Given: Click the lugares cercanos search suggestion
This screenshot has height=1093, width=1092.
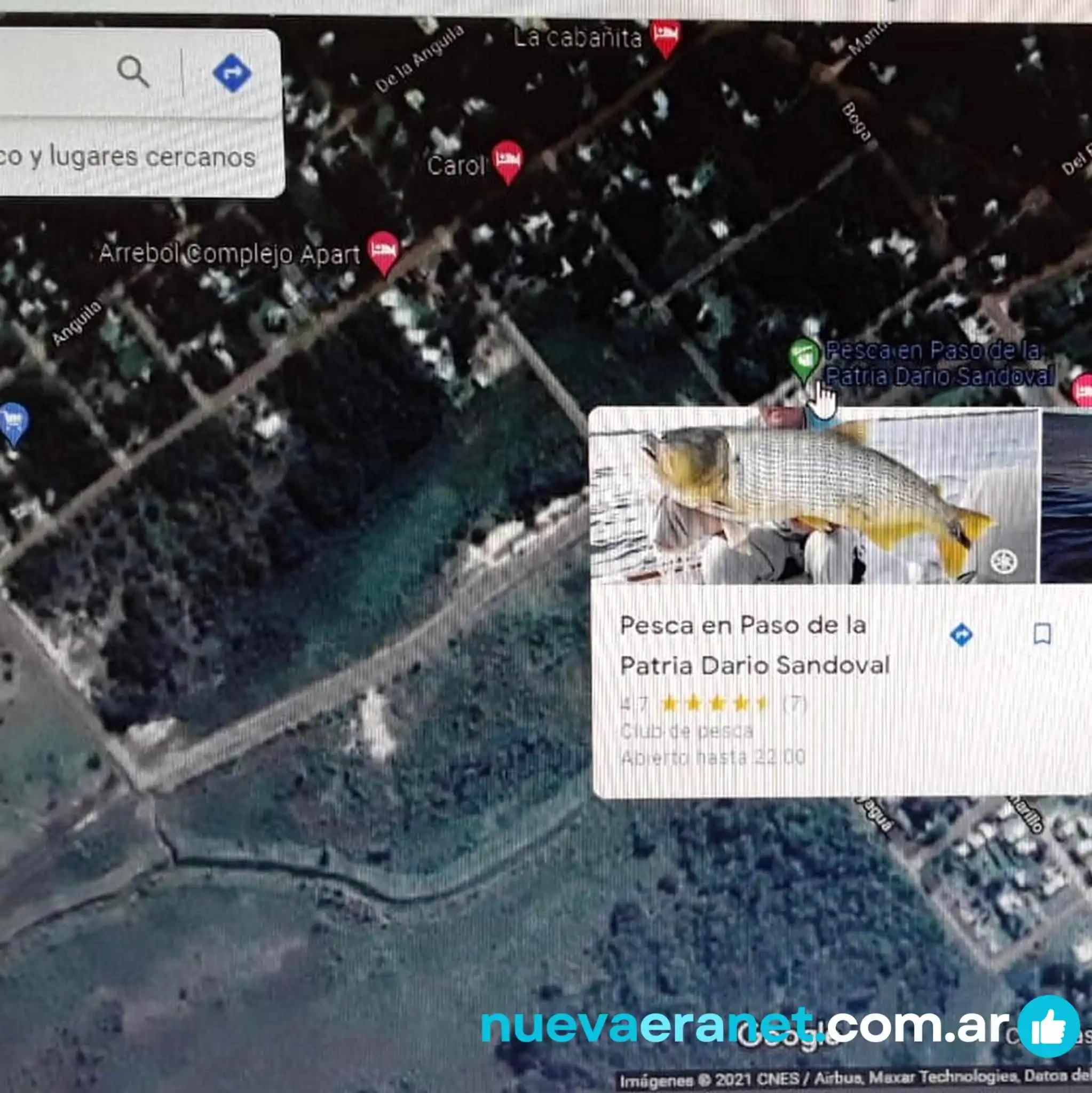Looking at the screenshot, I should (128, 156).
